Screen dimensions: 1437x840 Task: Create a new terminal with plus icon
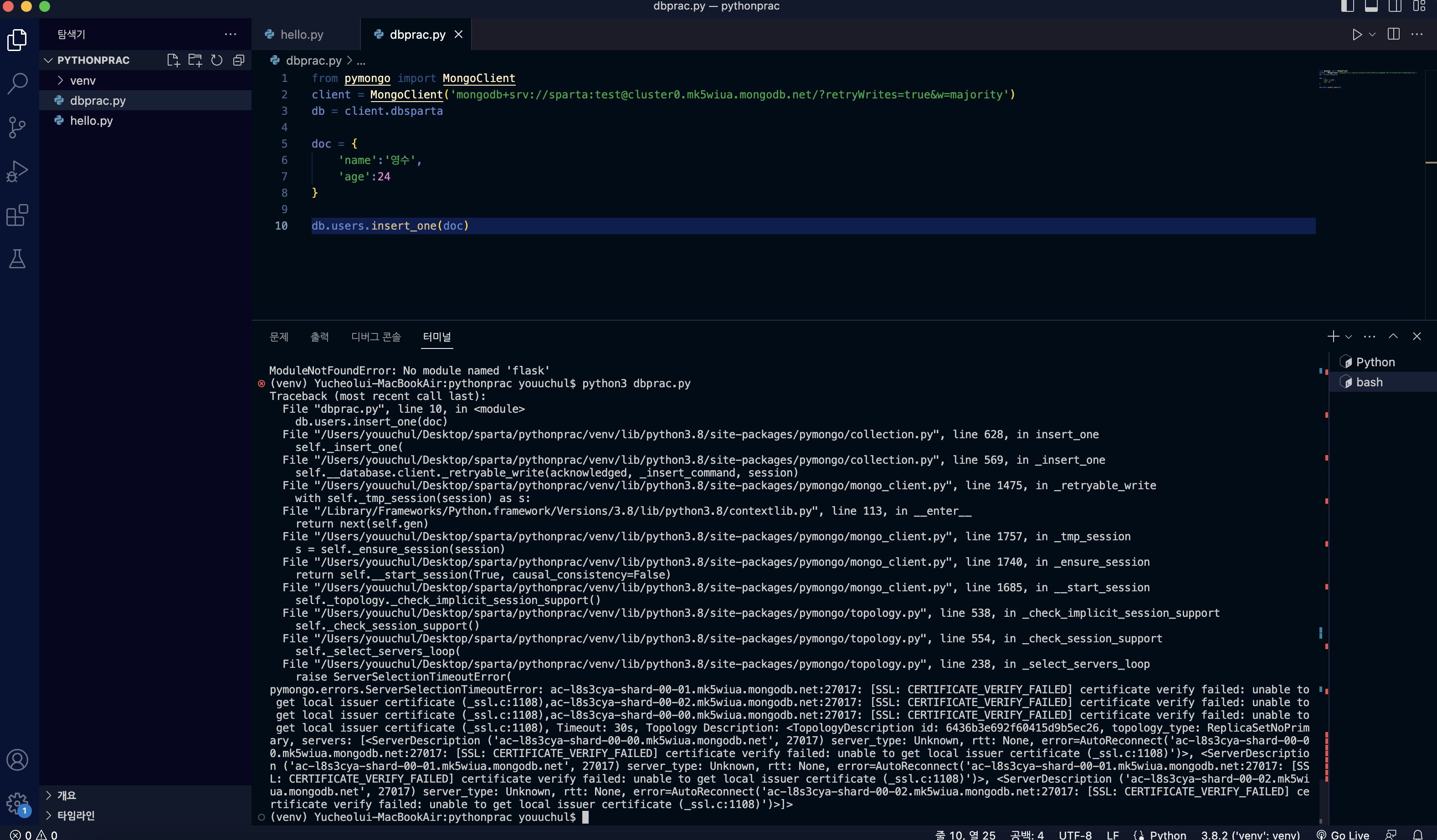[x=1333, y=337]
